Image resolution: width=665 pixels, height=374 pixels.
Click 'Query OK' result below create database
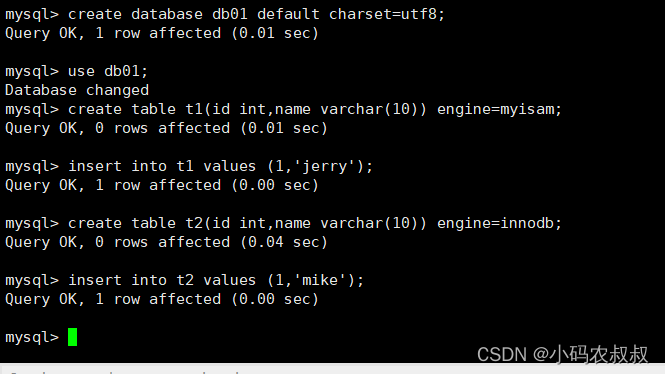[45, 33]
